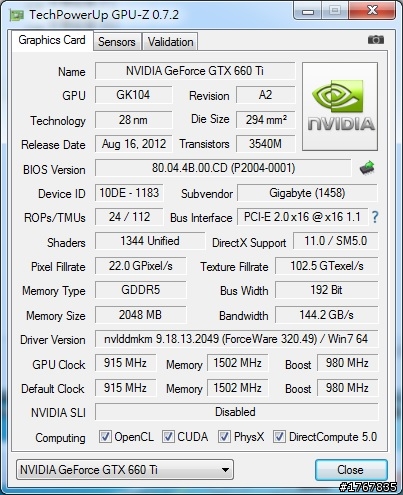Click the Computing label
This screenshot has width=403, height=495.
point(60,438)
